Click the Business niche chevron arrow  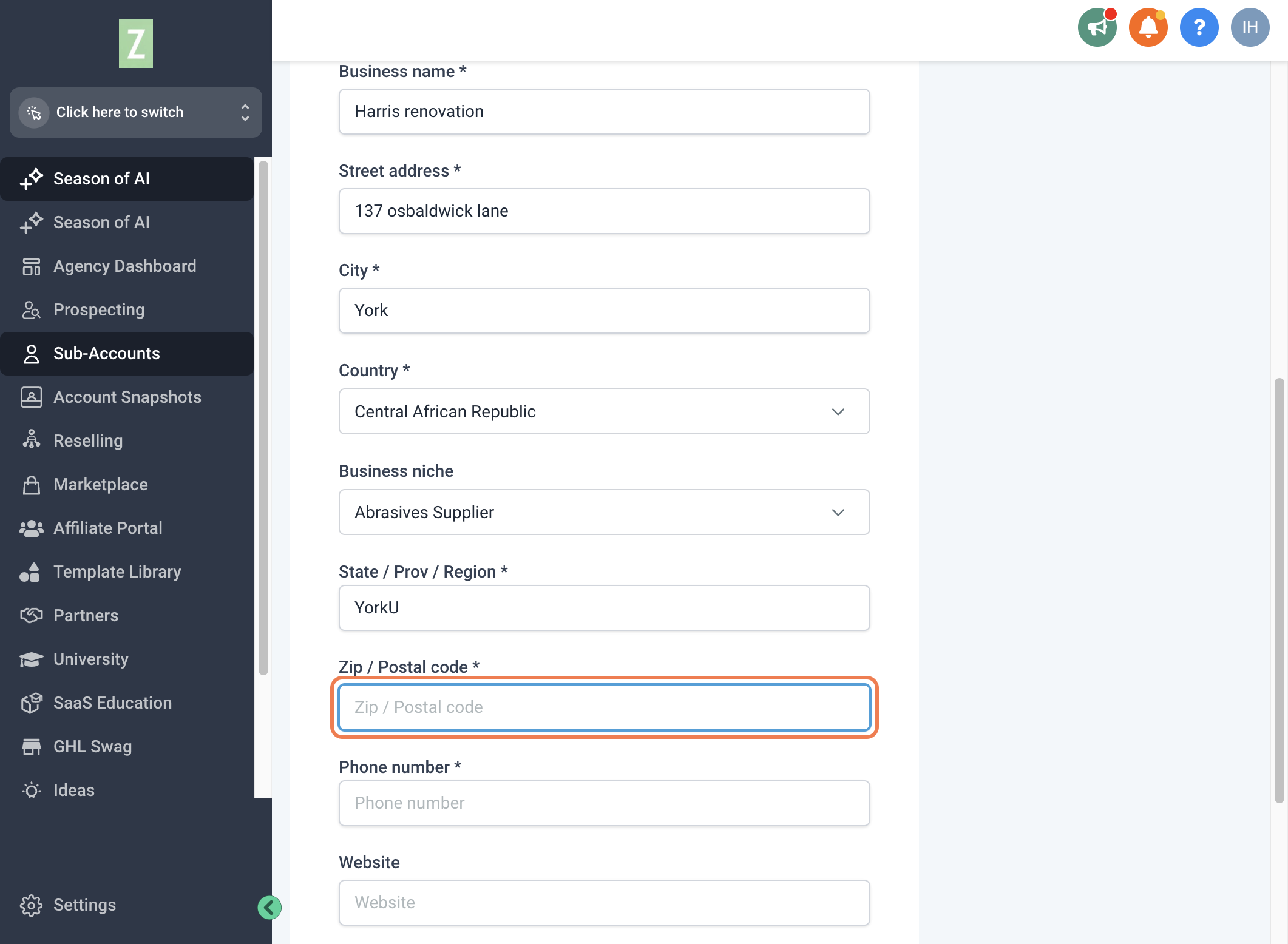click(838, 513)
